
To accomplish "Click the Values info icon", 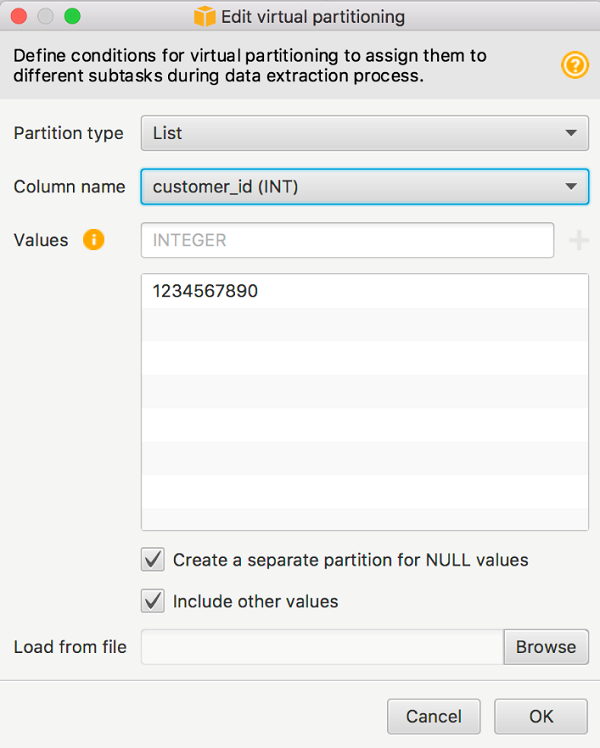I will (x=94, y=240).
